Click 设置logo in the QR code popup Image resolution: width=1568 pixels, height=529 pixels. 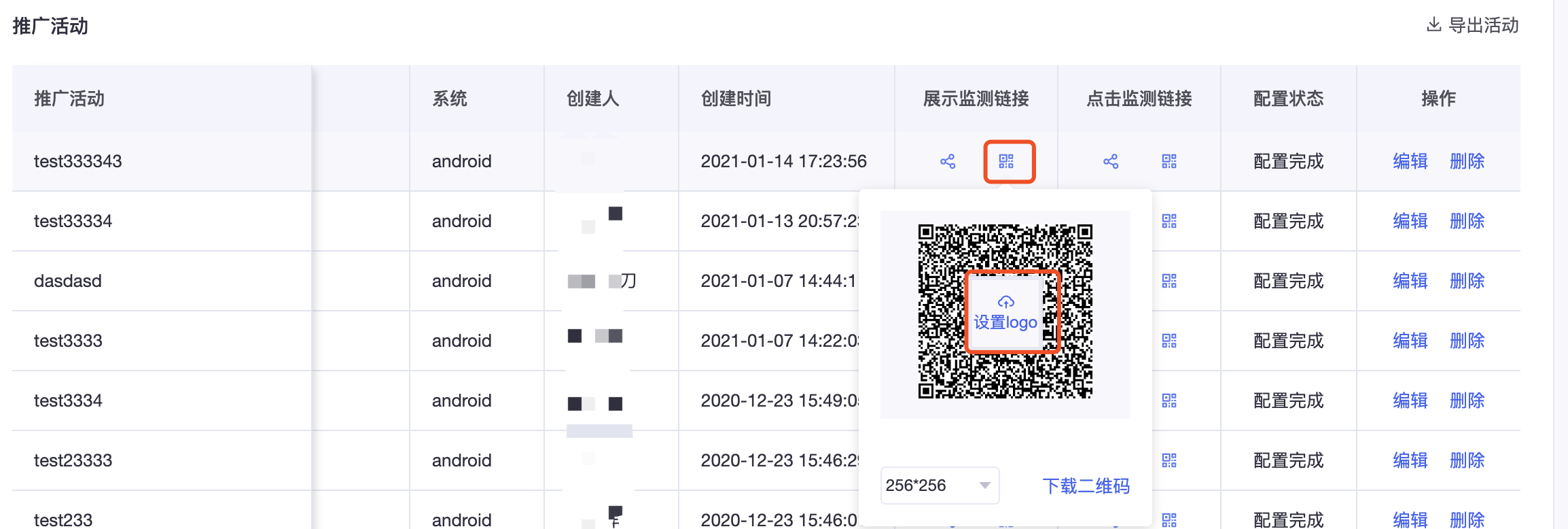click(x=1005, y=322)
